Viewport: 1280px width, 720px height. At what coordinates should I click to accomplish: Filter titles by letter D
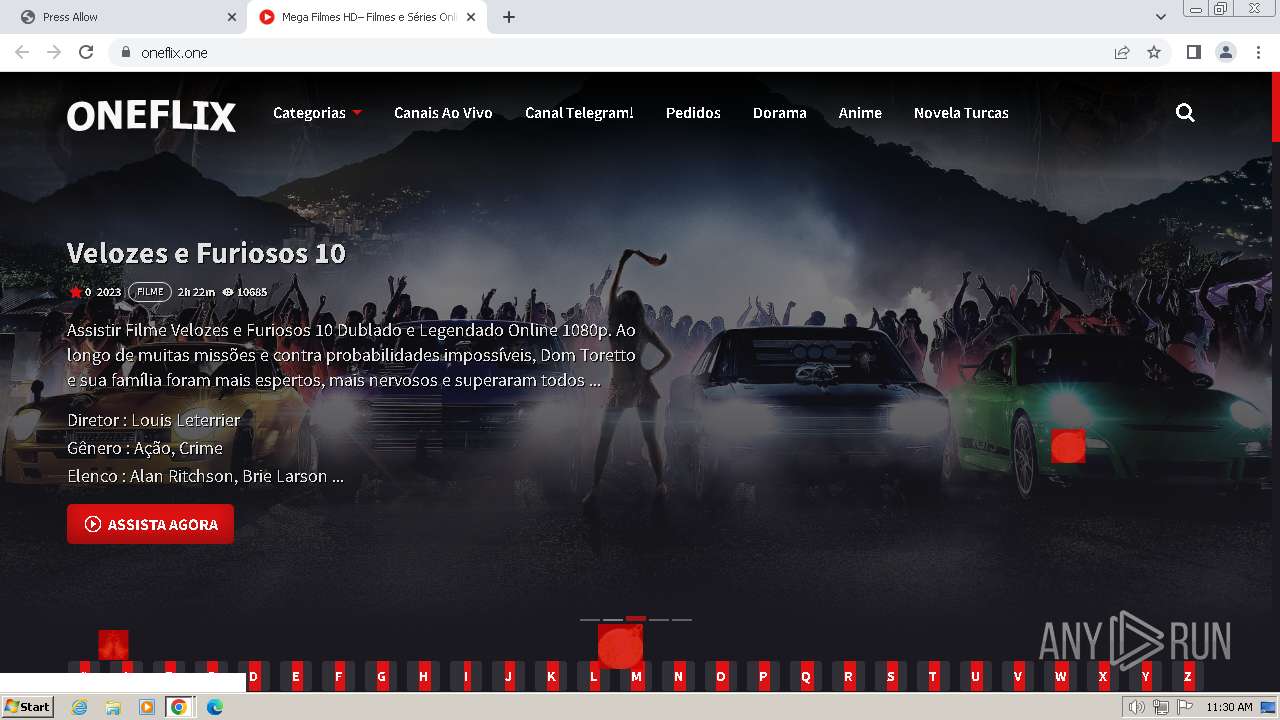point(253,677)
